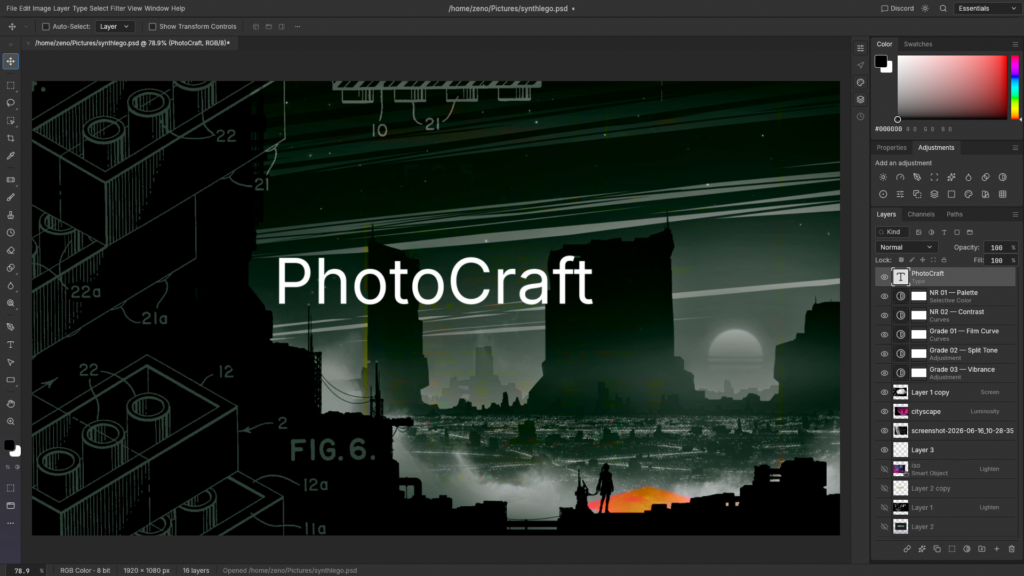This screenshot has height=576, width=1024.
Task: Hide the Grade 01 — Film Curve layer
Action: pyautogui.click(x=884, y=335)
